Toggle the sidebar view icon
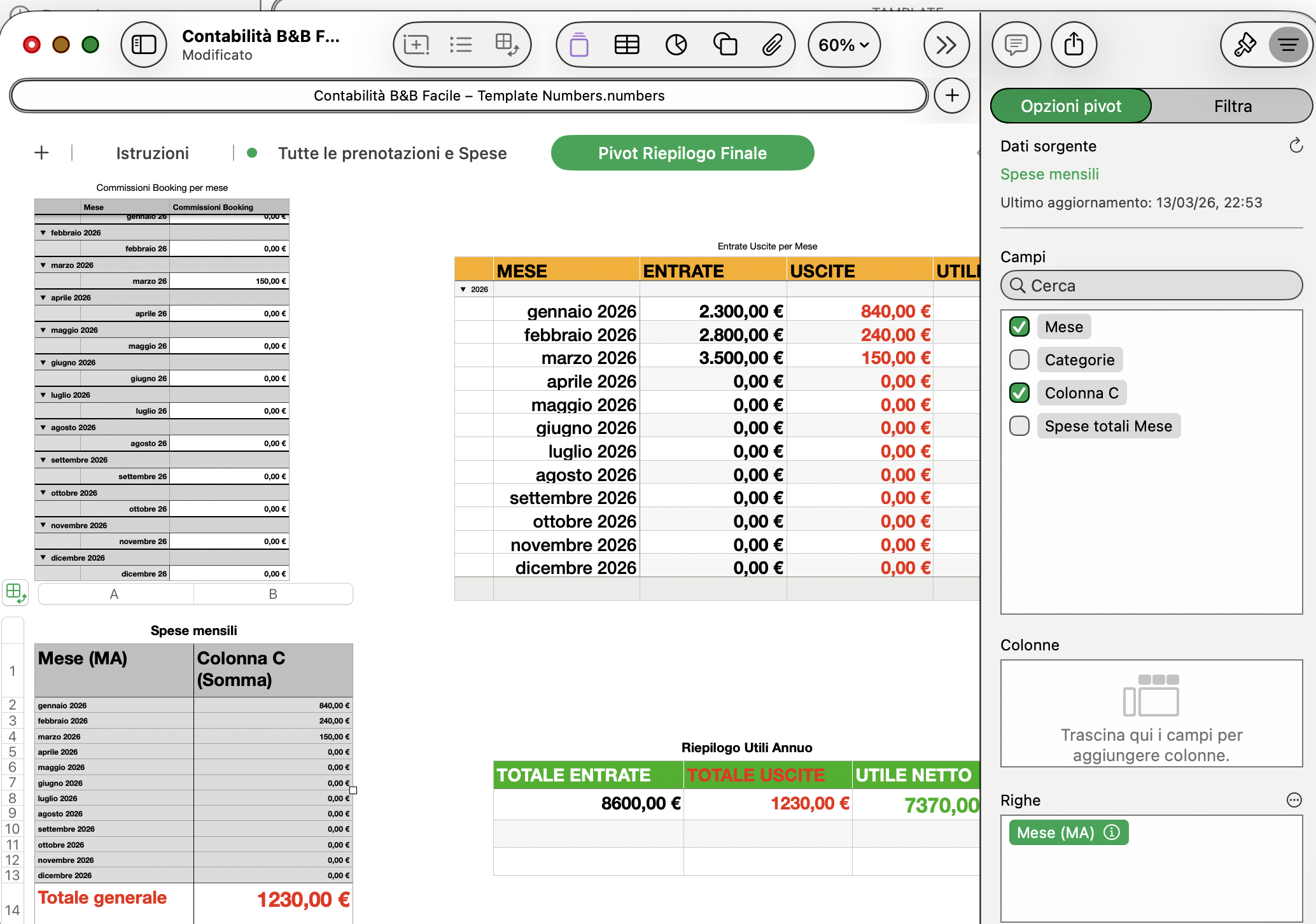The width and height of the screenshot is (1316, 924). coord(144,45)
